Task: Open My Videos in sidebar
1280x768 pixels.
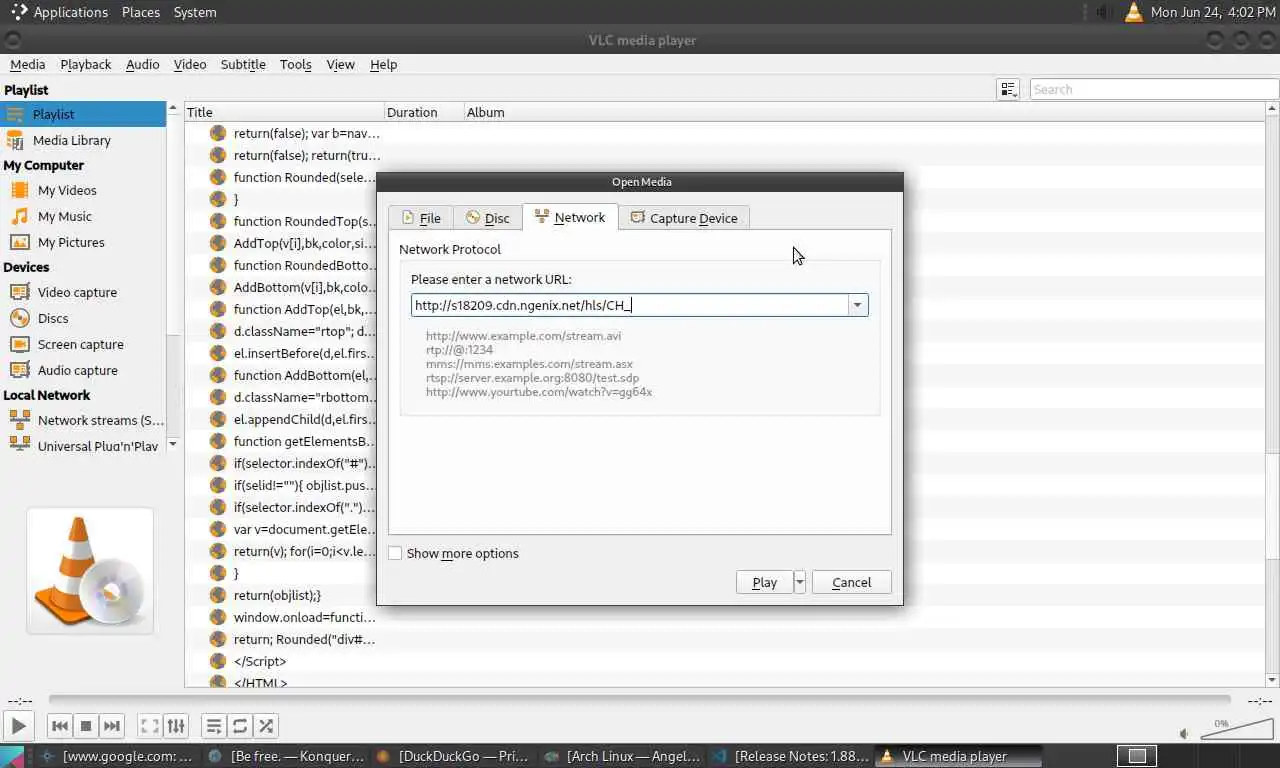Action: (83, 190)
